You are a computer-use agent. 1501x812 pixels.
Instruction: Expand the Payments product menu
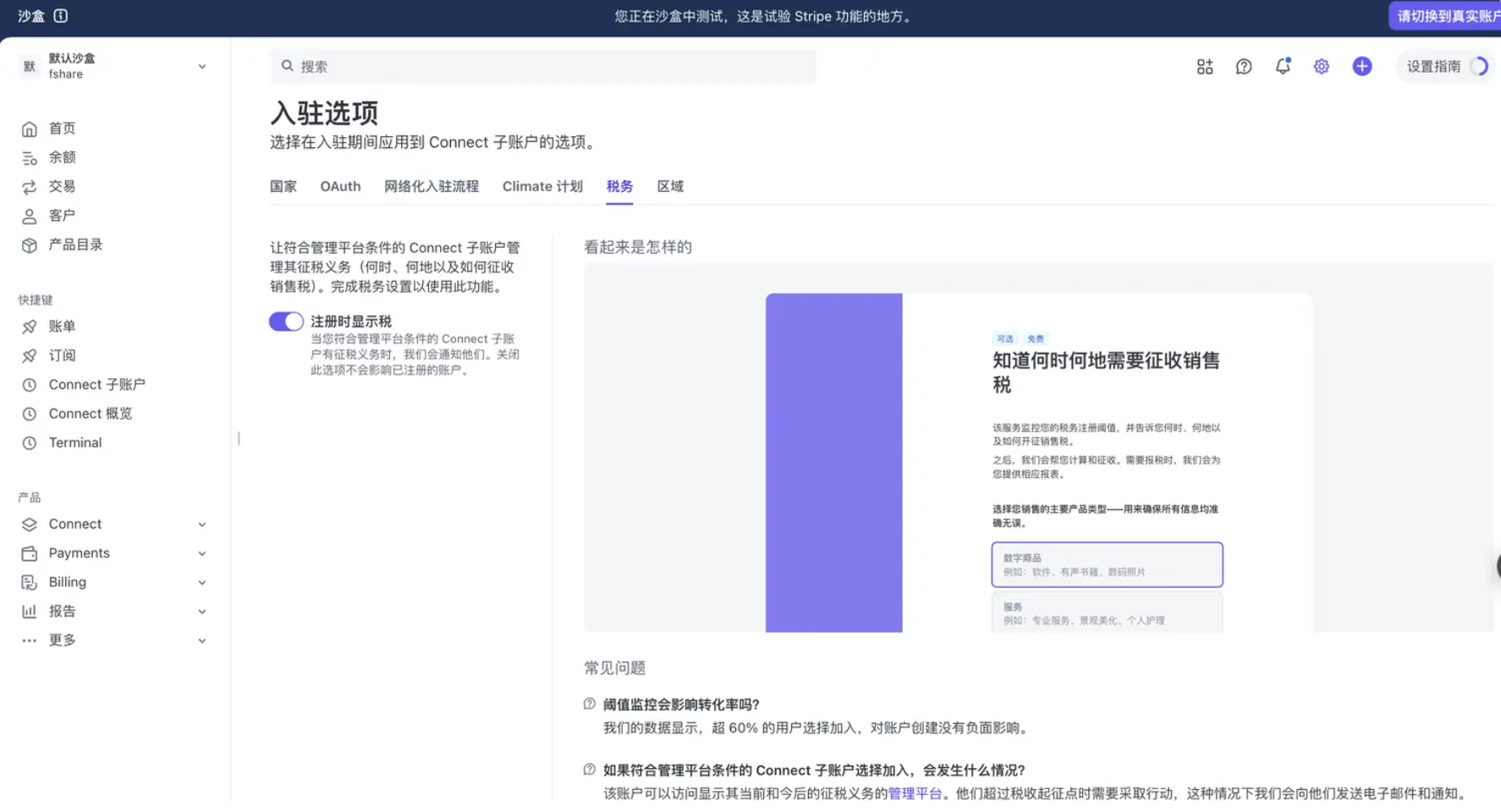(x=113, y=553)
